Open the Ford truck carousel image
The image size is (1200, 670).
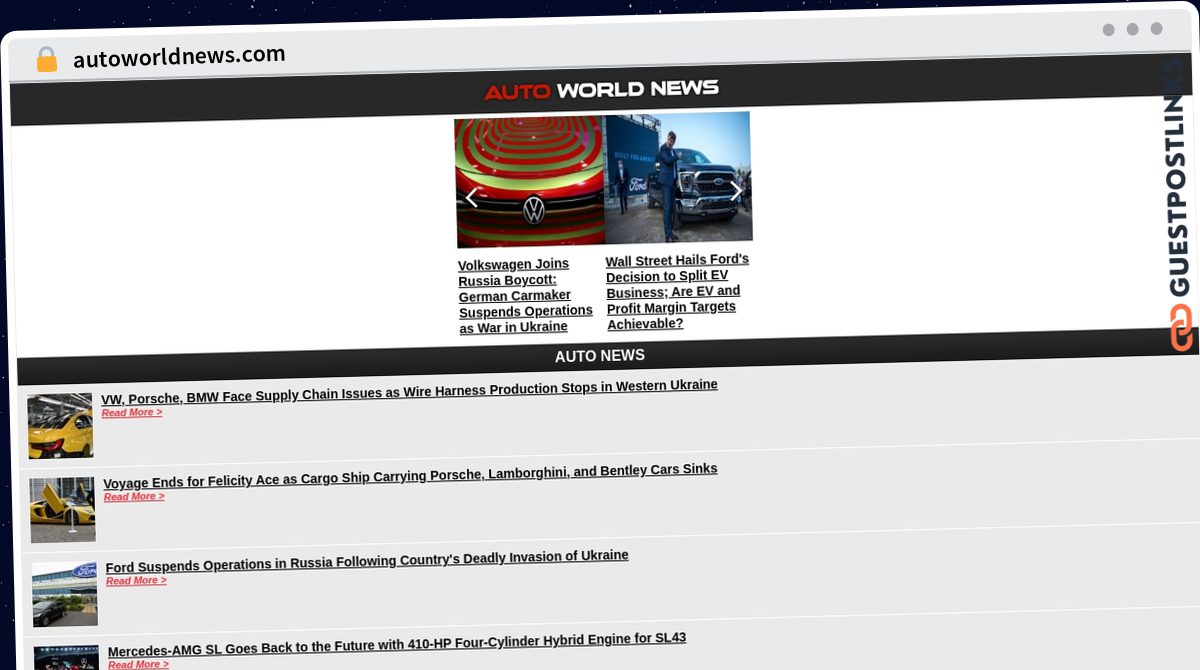(678, 177)
